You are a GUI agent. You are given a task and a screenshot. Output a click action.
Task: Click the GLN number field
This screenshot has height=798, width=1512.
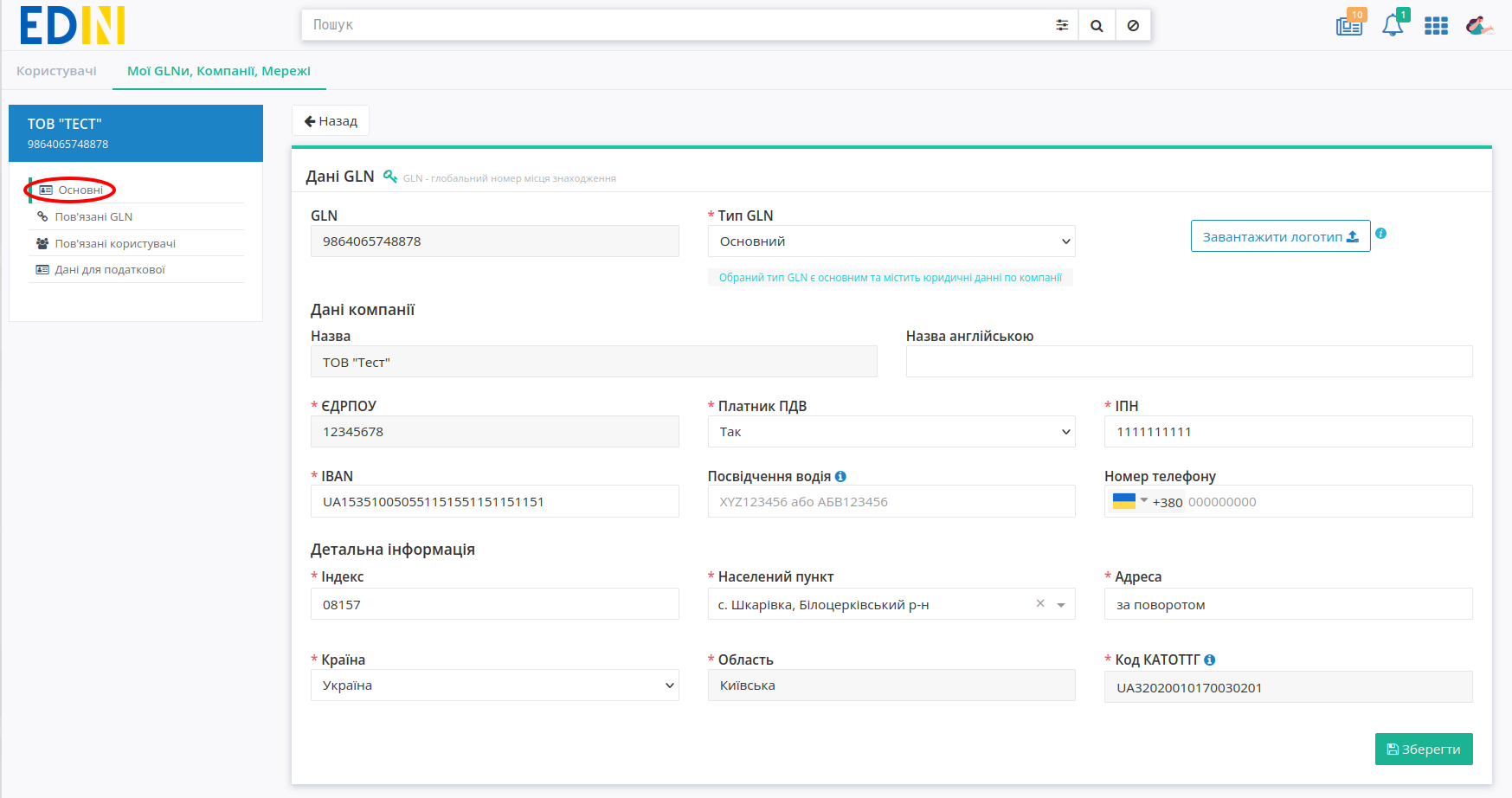pos(494,241)
